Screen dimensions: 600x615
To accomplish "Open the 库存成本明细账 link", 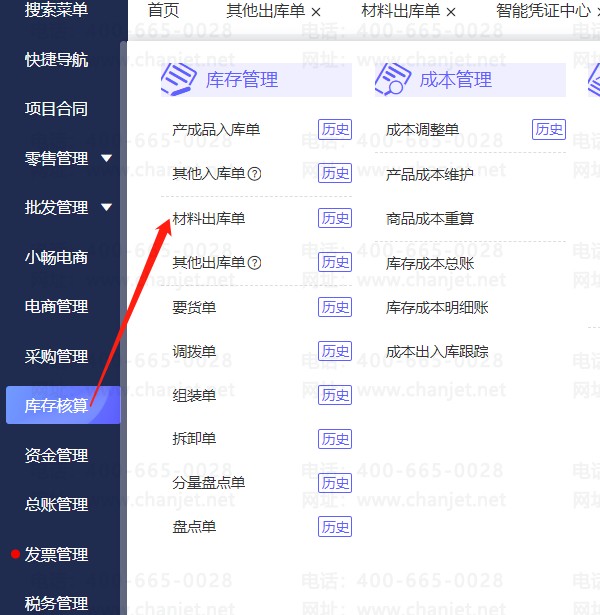I will pos(437,308).
